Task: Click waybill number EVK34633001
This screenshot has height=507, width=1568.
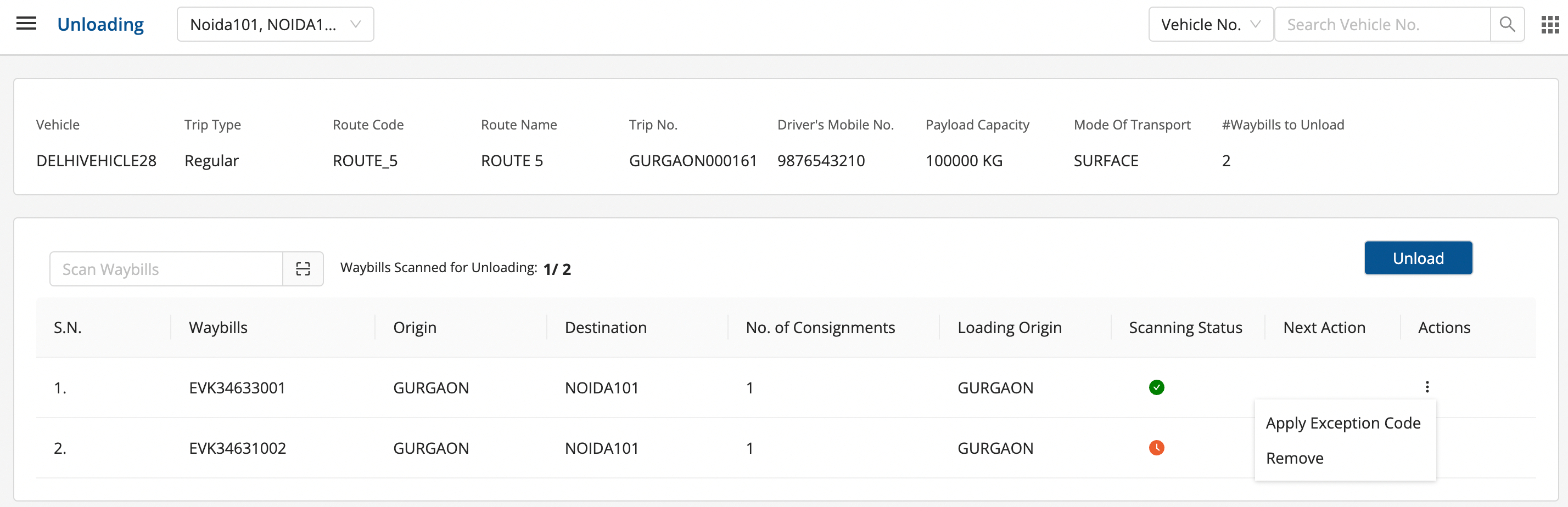Action: 237,388
